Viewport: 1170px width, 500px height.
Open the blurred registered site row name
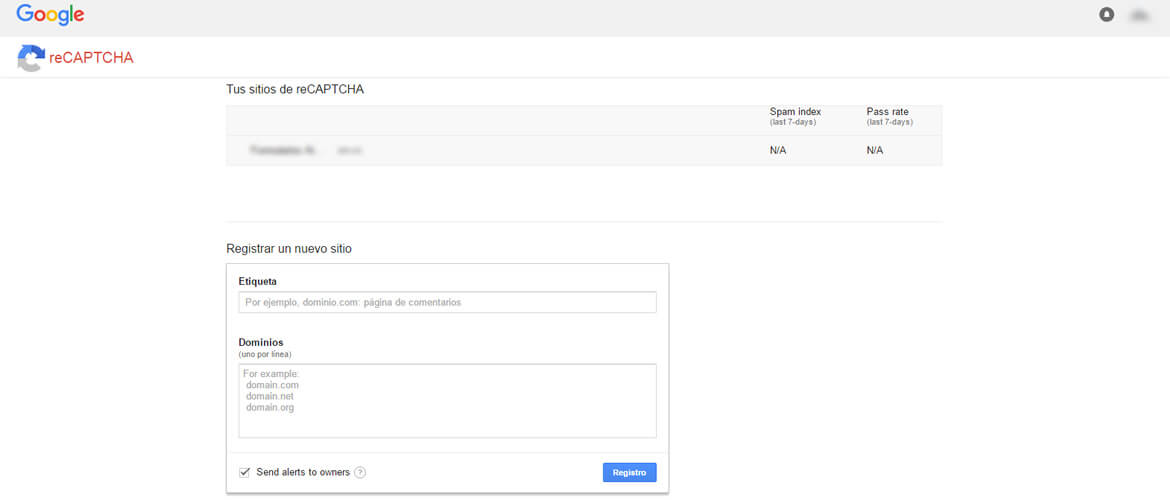(x=284, y=150)
